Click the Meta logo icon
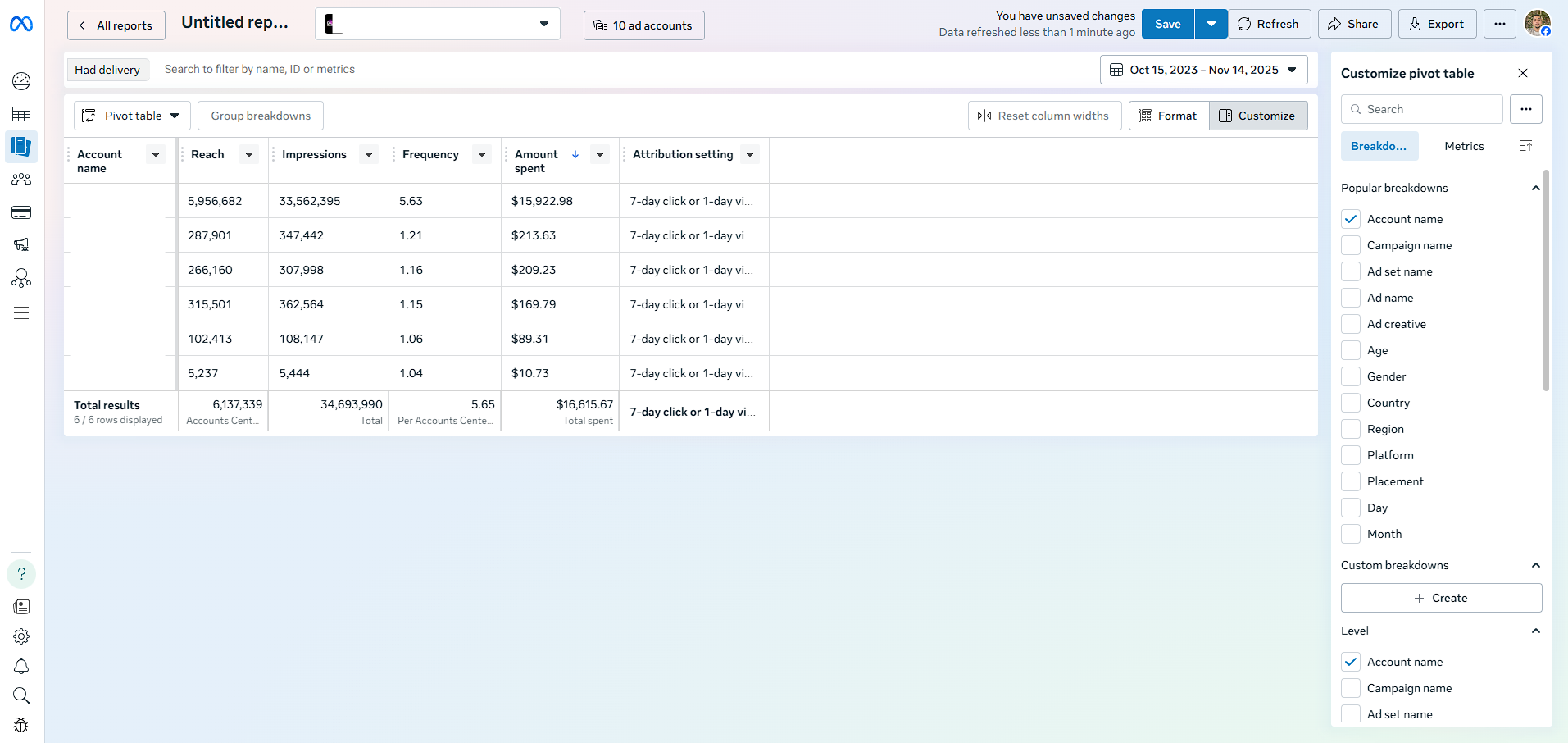The width and height of the screenshot is (1568, 743). pyautogui.click(x=21, y=25)
